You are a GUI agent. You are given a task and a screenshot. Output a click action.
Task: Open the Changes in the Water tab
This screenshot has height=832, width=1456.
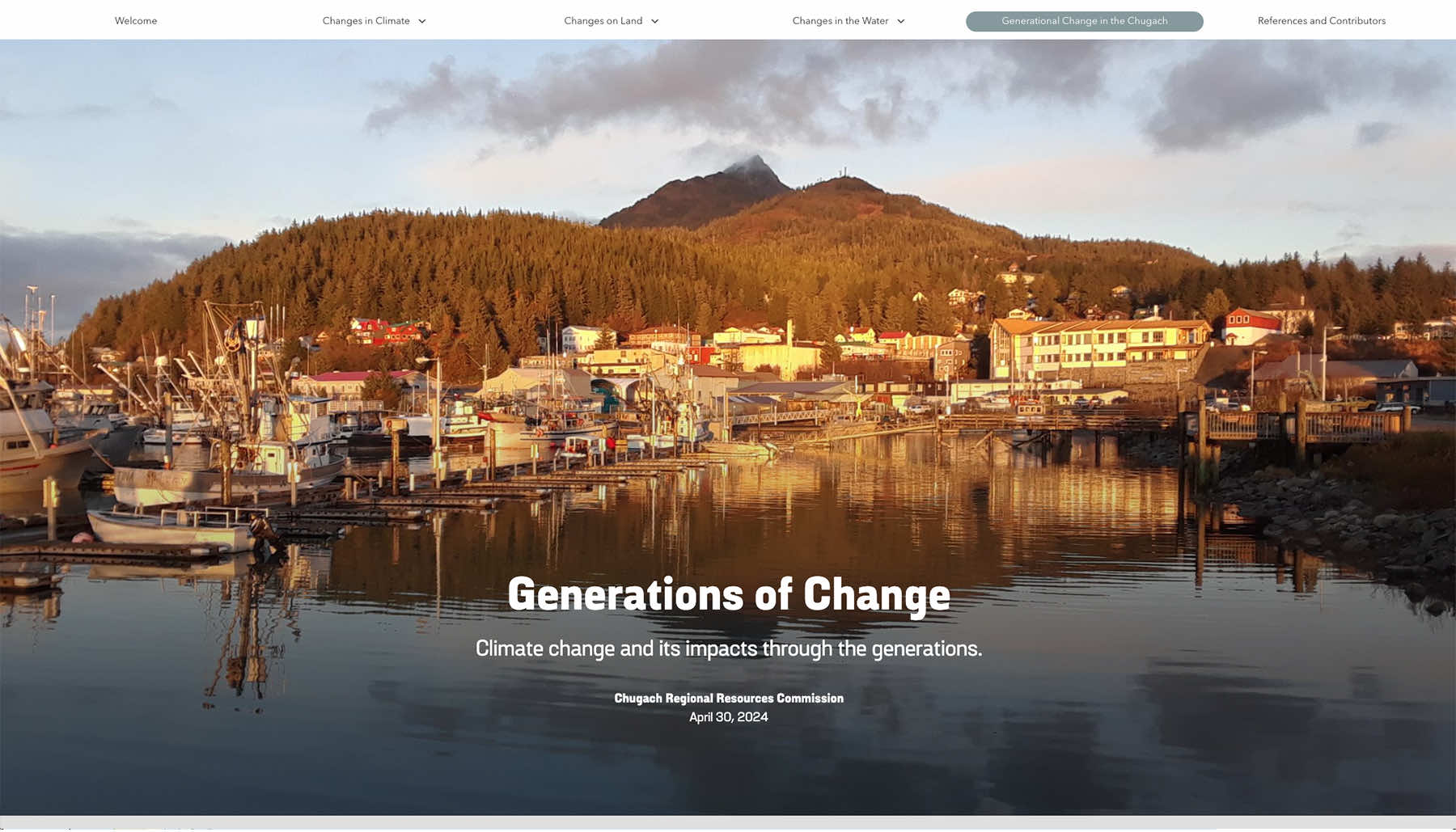[x=840, y=21]
